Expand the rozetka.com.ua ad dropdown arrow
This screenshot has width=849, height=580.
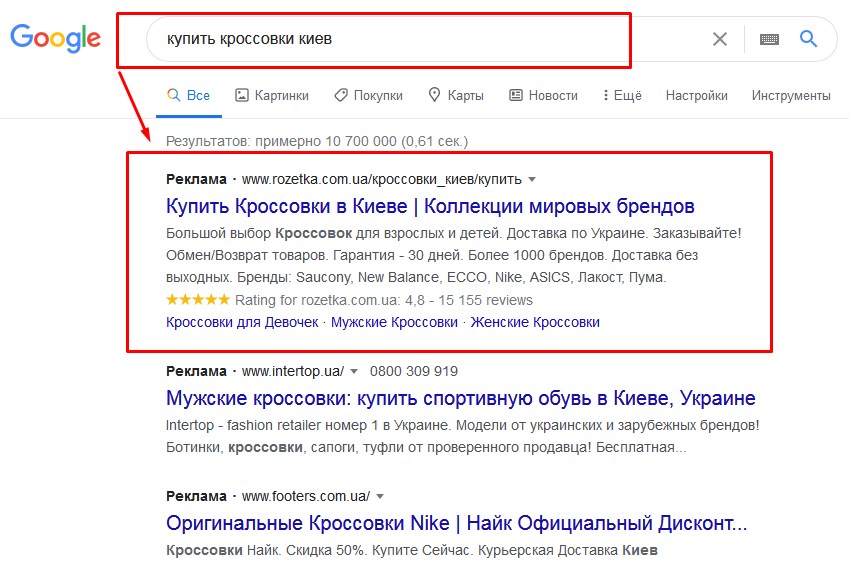[532, 180]
